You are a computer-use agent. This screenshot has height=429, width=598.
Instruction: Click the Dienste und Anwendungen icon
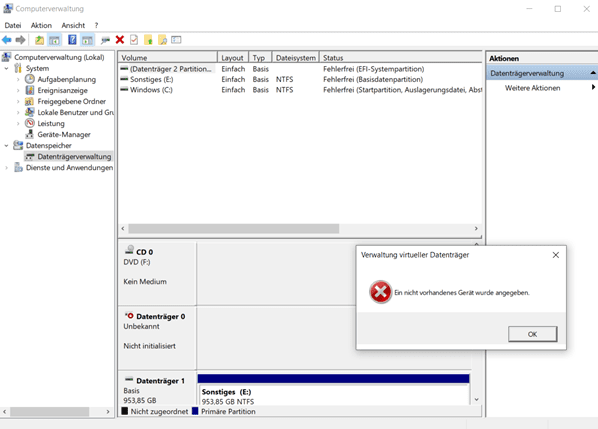(x=18, y=167)
